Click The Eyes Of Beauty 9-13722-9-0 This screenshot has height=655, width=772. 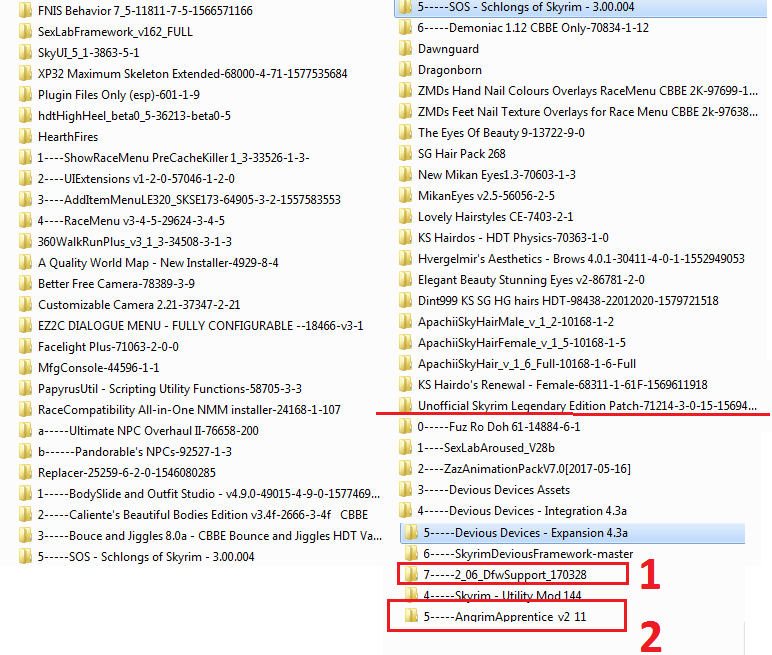(x=501, y=133)
